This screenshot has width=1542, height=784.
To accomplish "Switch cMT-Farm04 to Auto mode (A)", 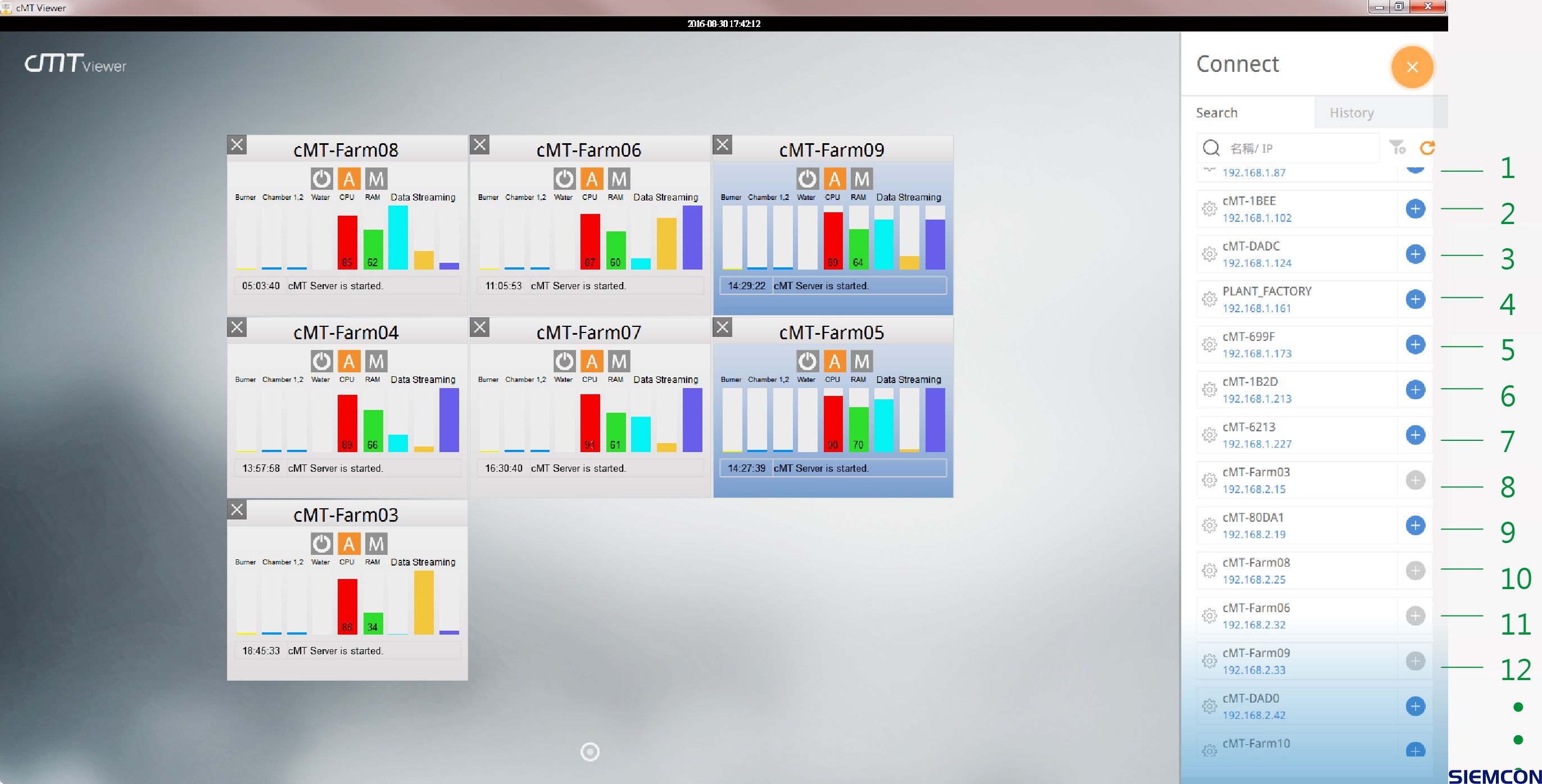I will tap(349, 361).
